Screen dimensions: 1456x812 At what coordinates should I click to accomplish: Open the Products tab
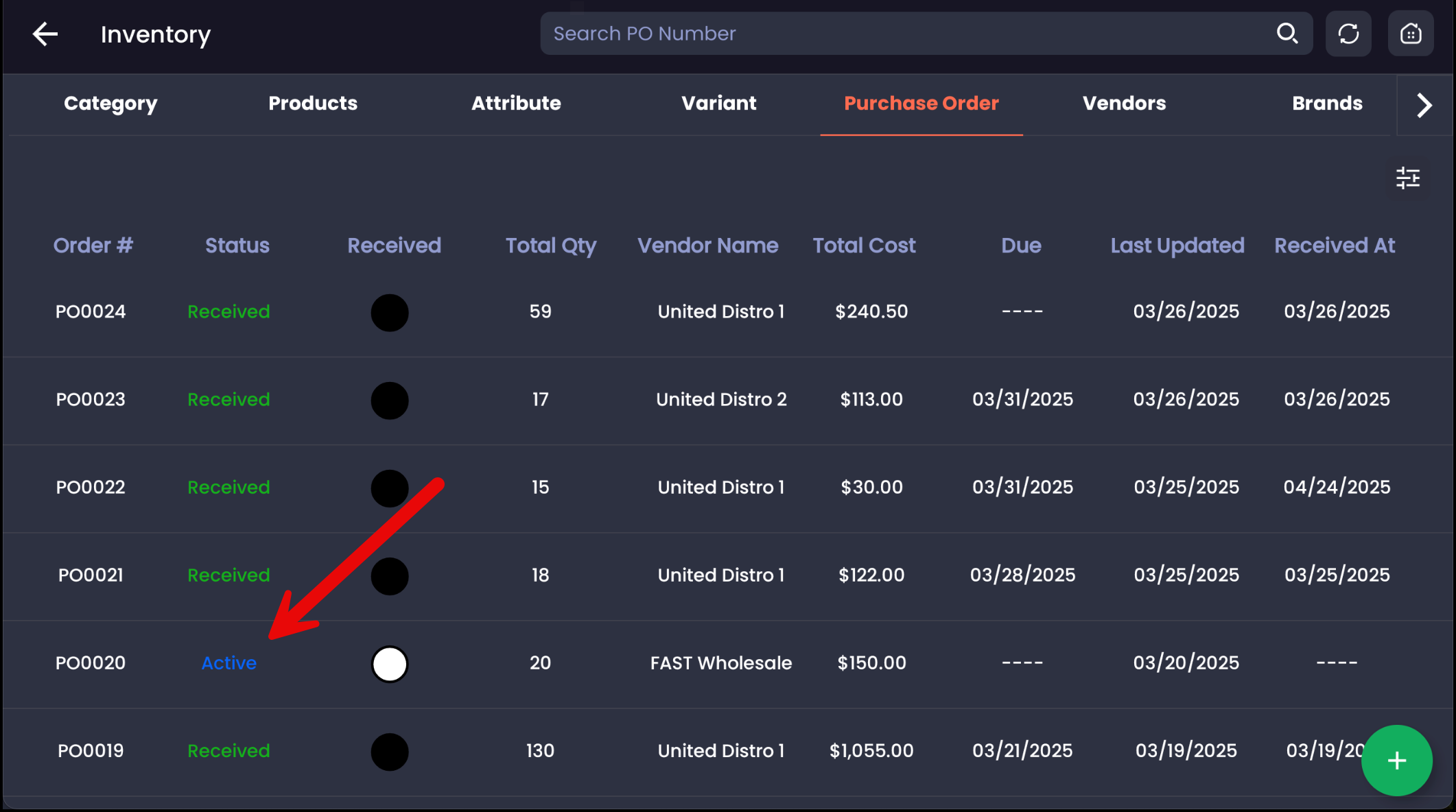coord(313,104)
